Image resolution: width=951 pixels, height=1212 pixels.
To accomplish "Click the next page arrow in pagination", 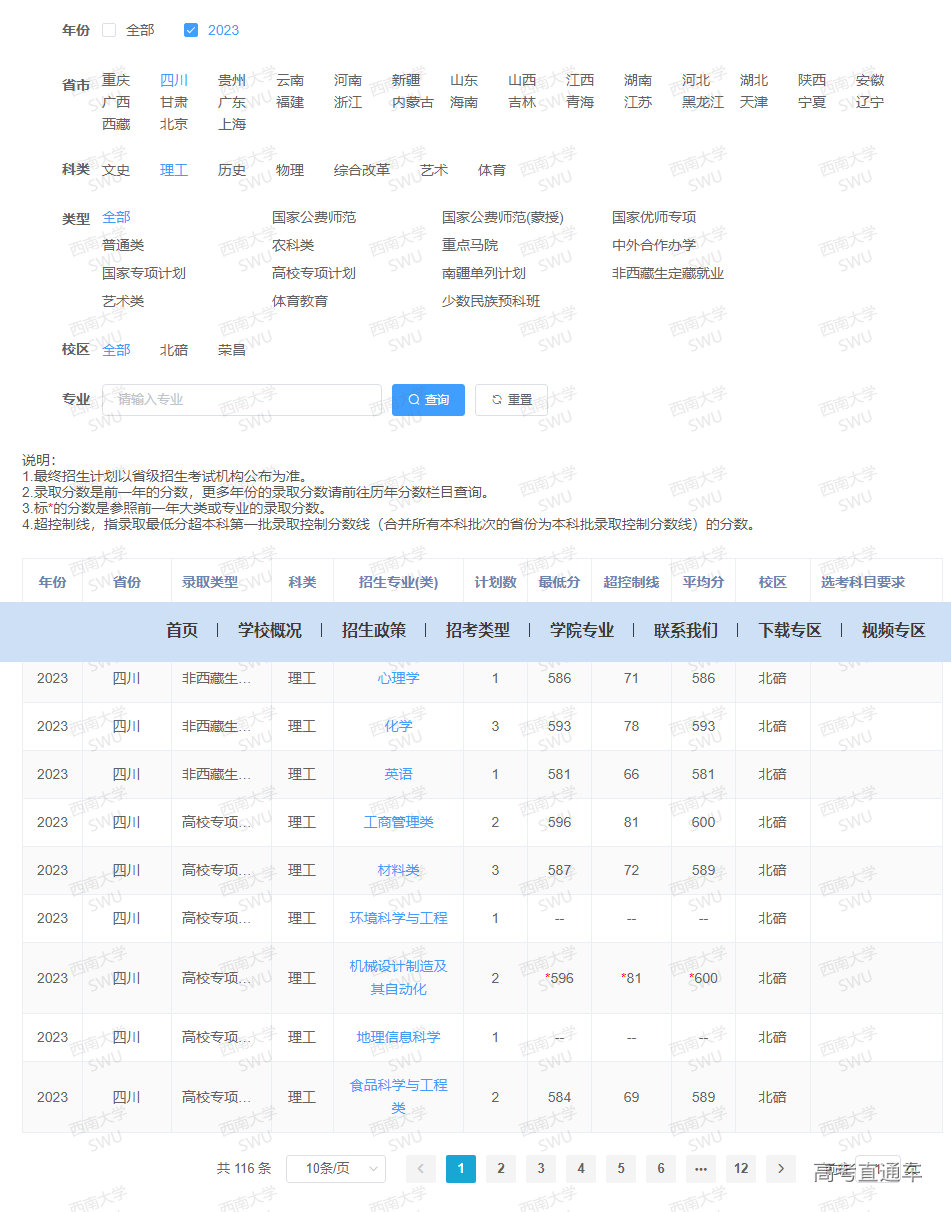I will 780,1168.
